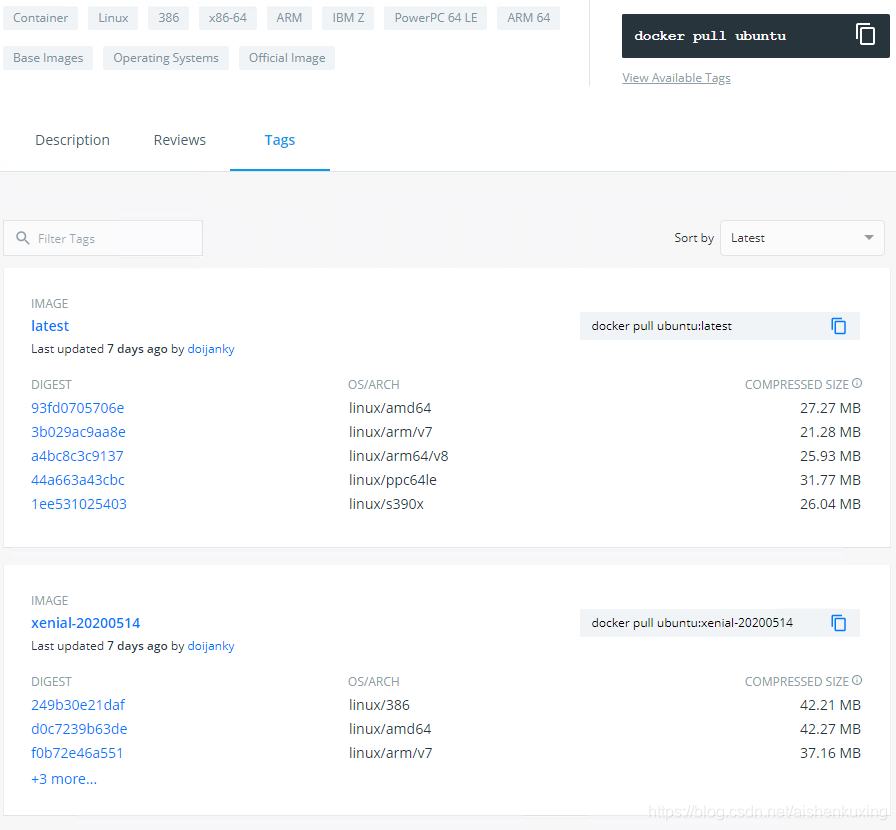Select the Tags tab

click(279, 140)
